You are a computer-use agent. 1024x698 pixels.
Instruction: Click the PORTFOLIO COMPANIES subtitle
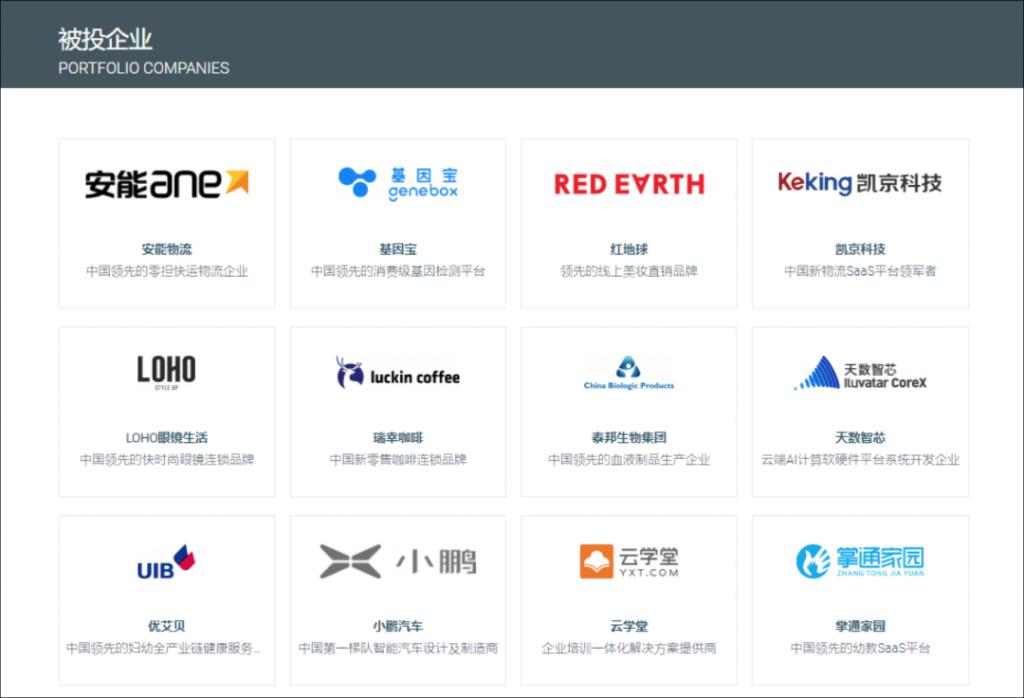click(x=144, y=68)
